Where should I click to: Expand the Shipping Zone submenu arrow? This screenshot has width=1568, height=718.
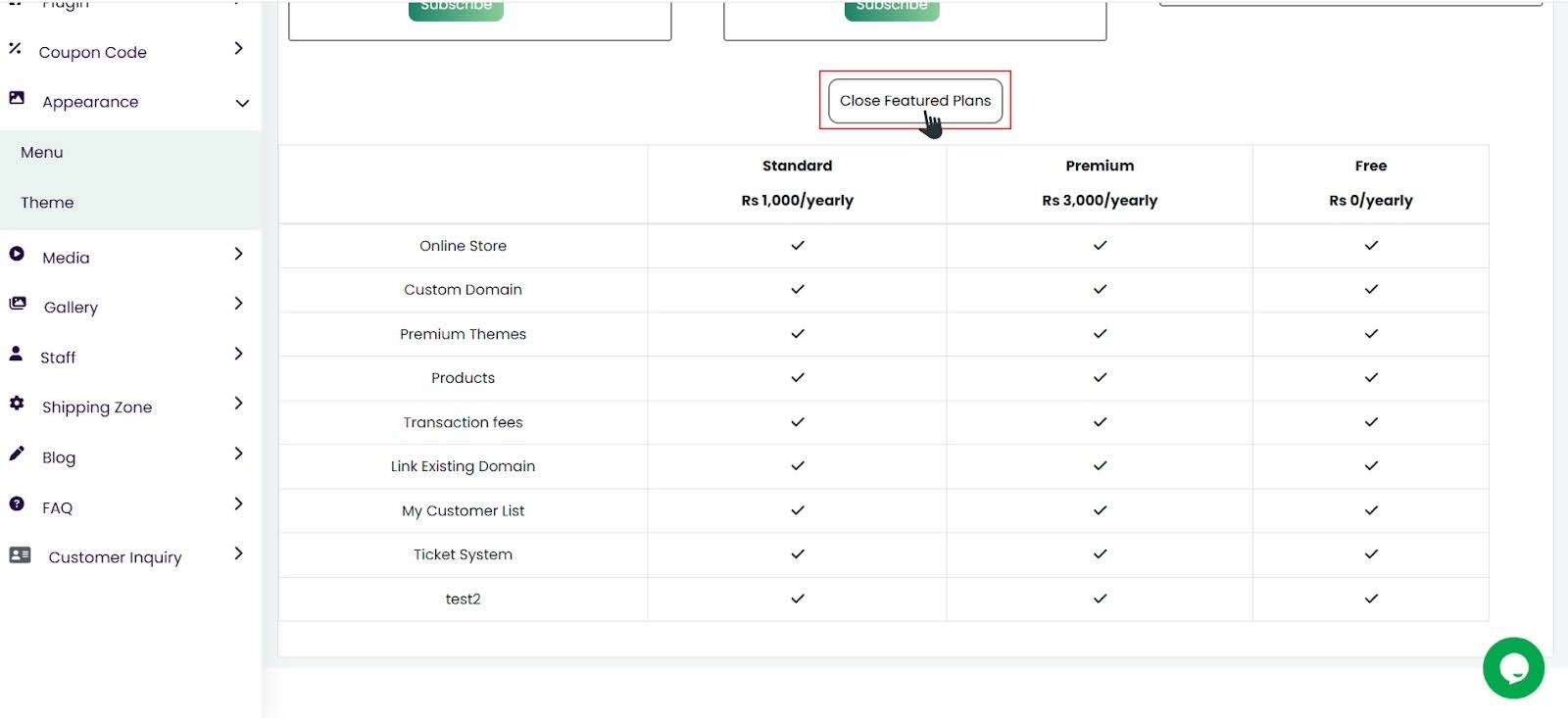pyautogui.click(x=238, y=404)
